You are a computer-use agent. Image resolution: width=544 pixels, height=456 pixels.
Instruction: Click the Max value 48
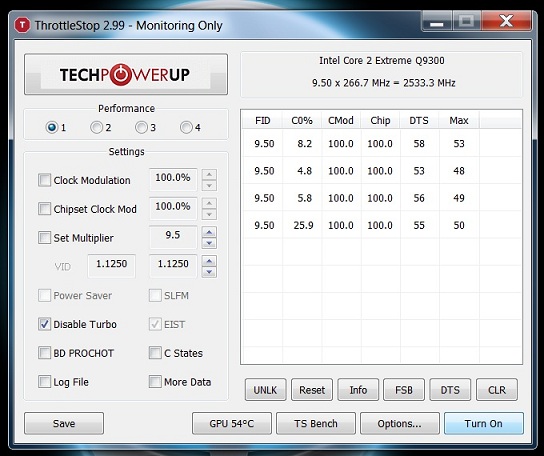click(x=459, y=171)
